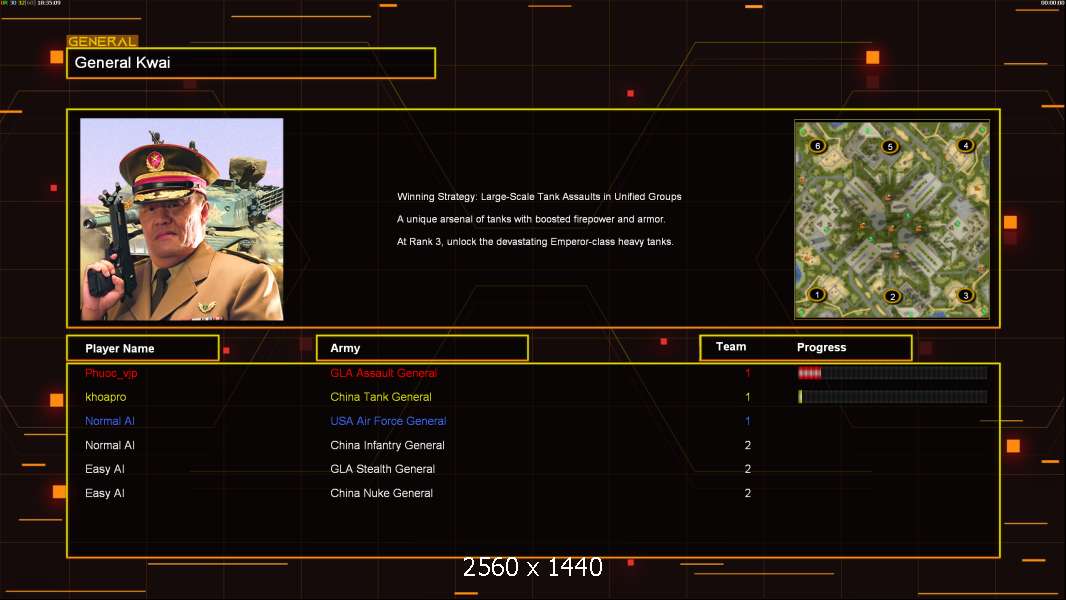The height and width of the screenshot is (600, 1066).
Task: Select the Easy AI with China Nuke General
Action: pos(105,493)
